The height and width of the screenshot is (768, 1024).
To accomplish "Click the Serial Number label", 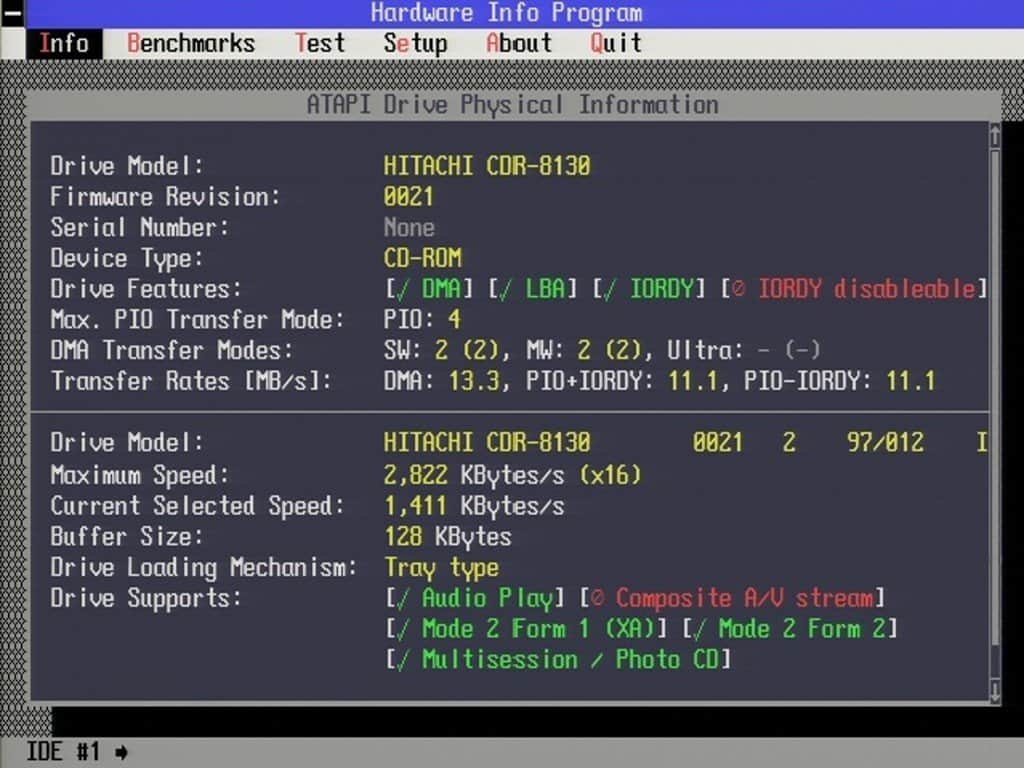I will coord(140,227).
